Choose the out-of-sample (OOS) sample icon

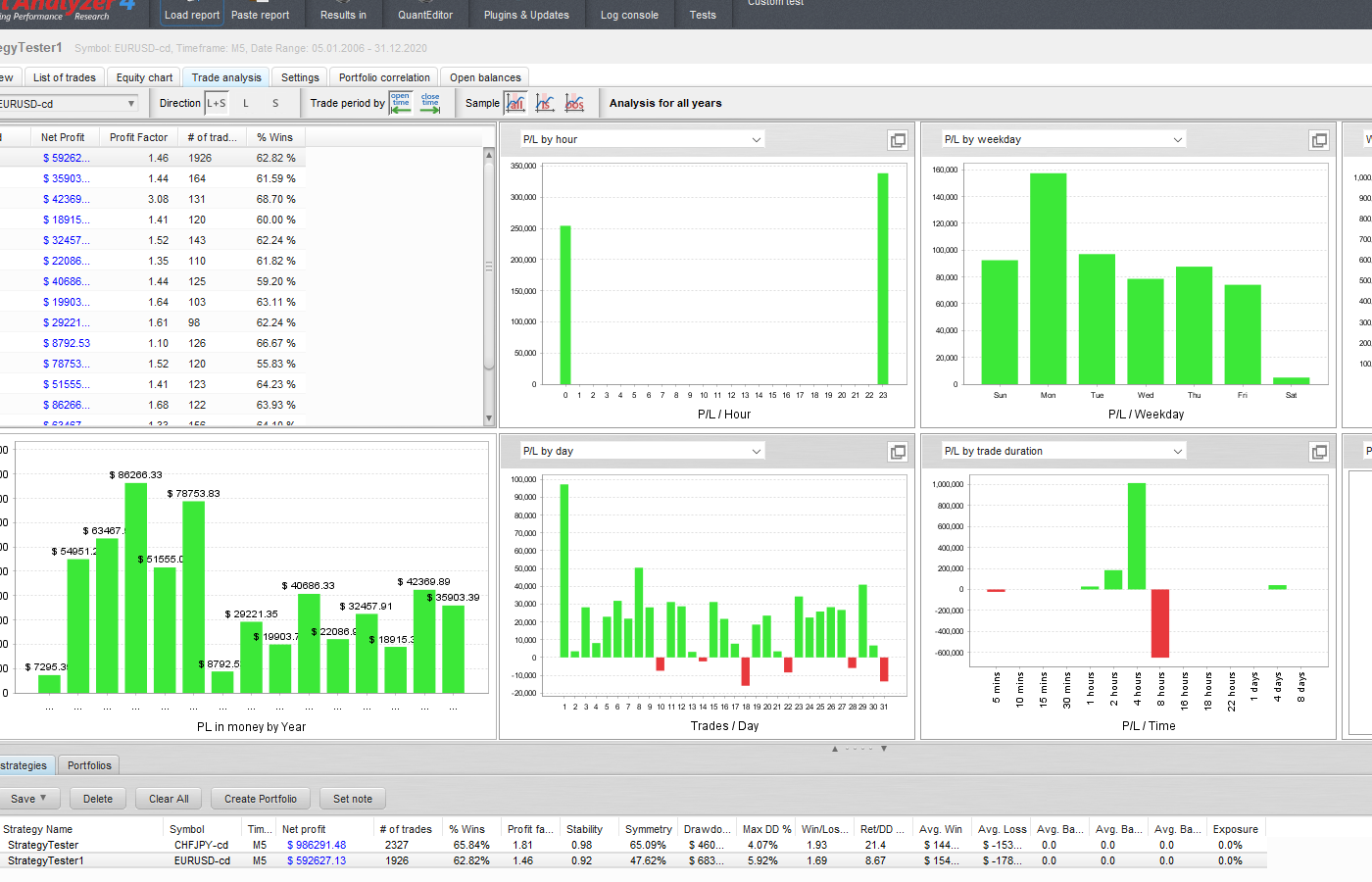tap(574, 103)
